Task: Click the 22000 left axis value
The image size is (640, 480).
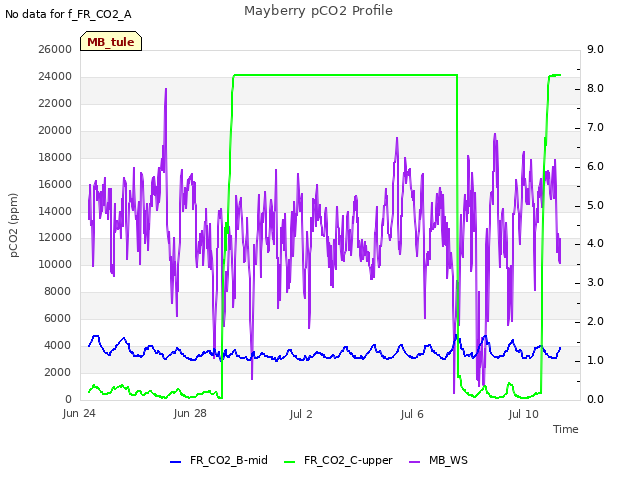Action: tap(55, 103)
